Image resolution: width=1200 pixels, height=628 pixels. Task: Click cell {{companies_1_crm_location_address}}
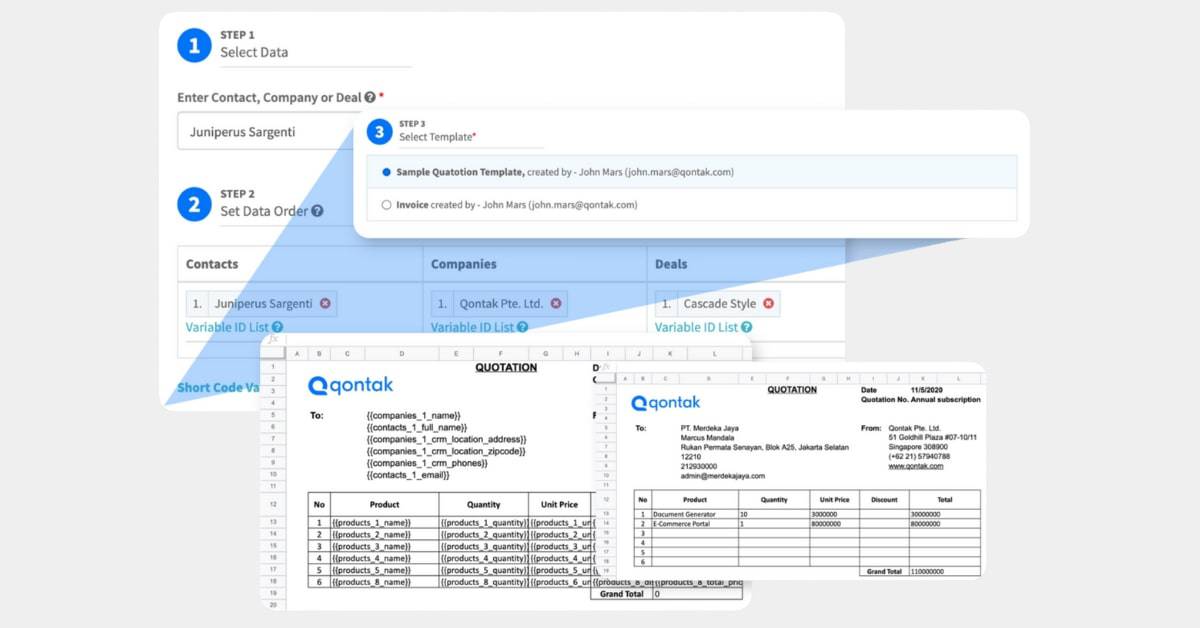click(x=446, y=439)
